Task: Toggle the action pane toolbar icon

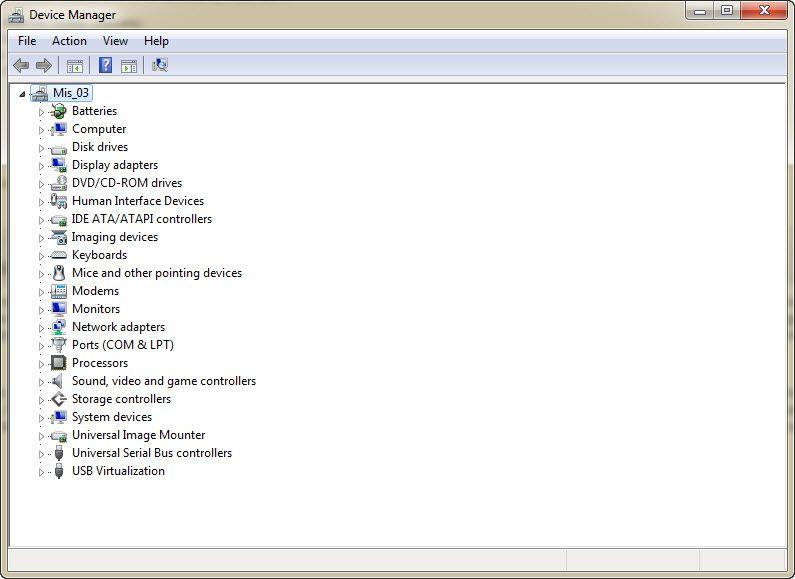Action: pos(129,66)
